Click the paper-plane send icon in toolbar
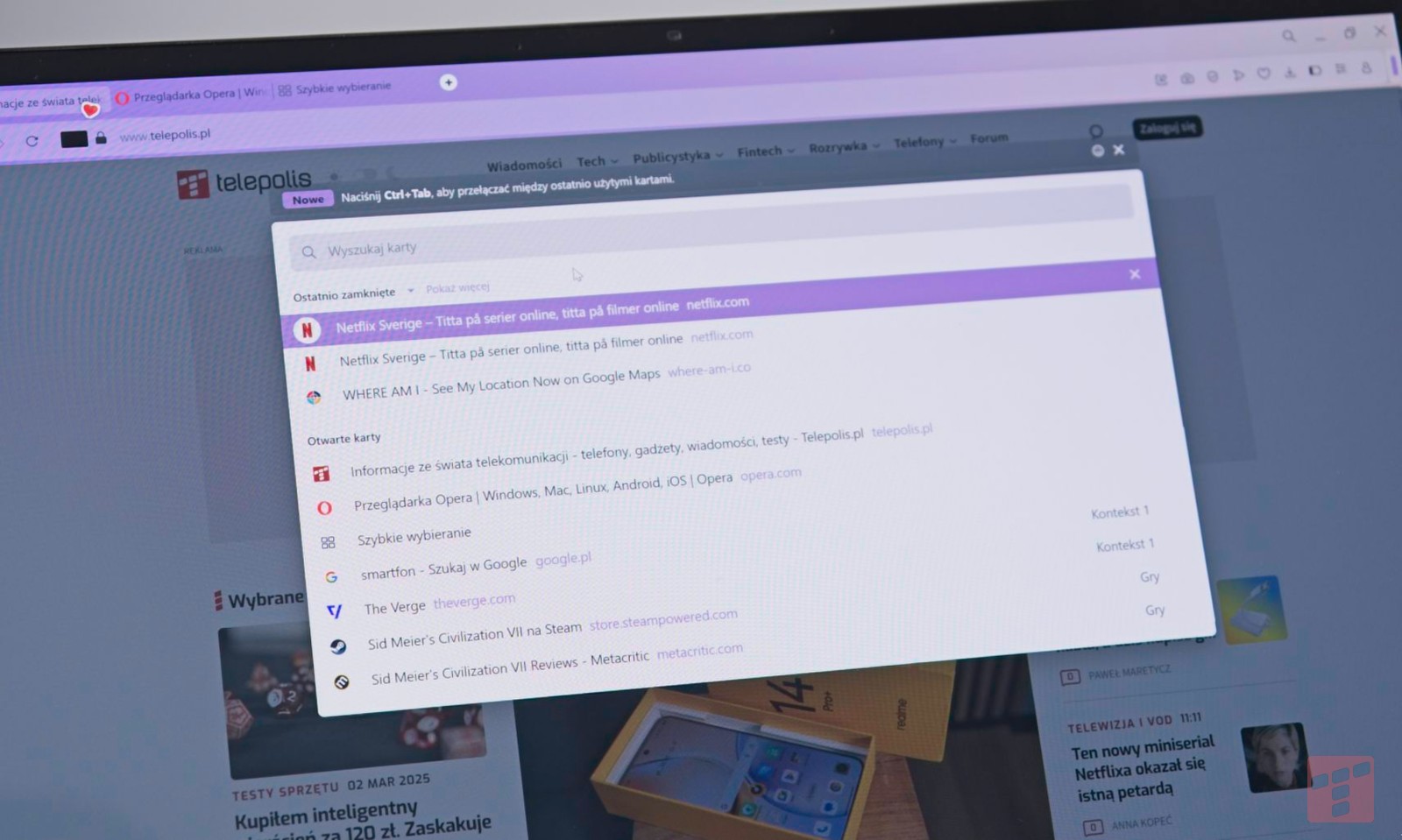Viewport: 1402px width, 840px height. coord(1238,76)
